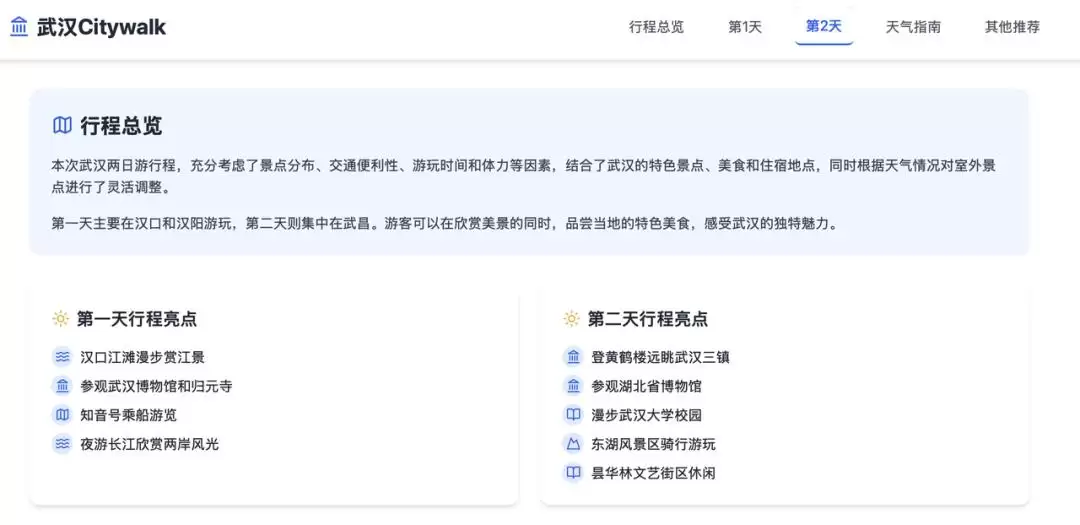Click the waves icon next to 汉口江滩漫步赏江景
1080x525 pixels.
point(63,357)
